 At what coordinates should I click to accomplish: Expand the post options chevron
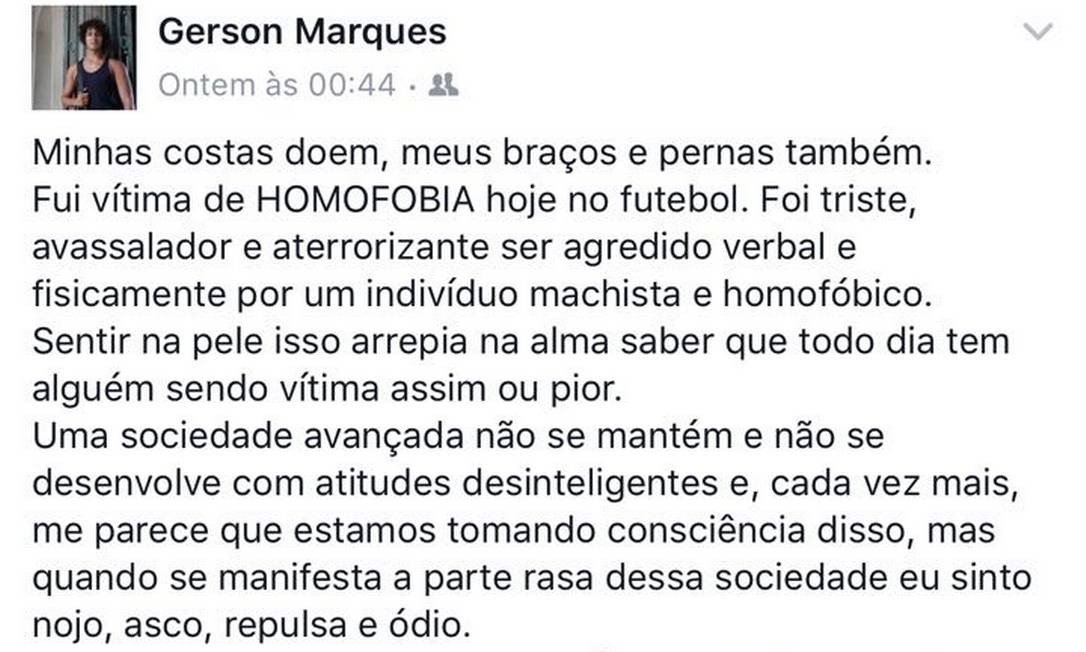(1039, 32)
